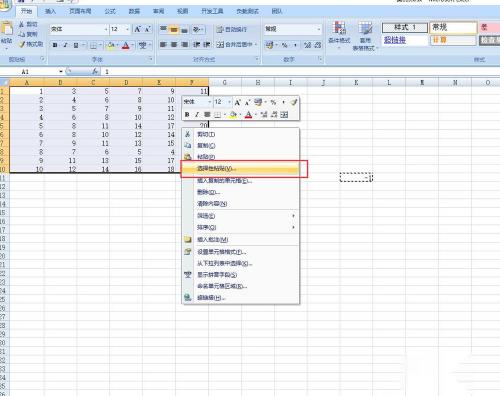Screen dimensions: 500x396
Task: Click the Merge and Center (合并后居中) button
Action: point(235,44)
